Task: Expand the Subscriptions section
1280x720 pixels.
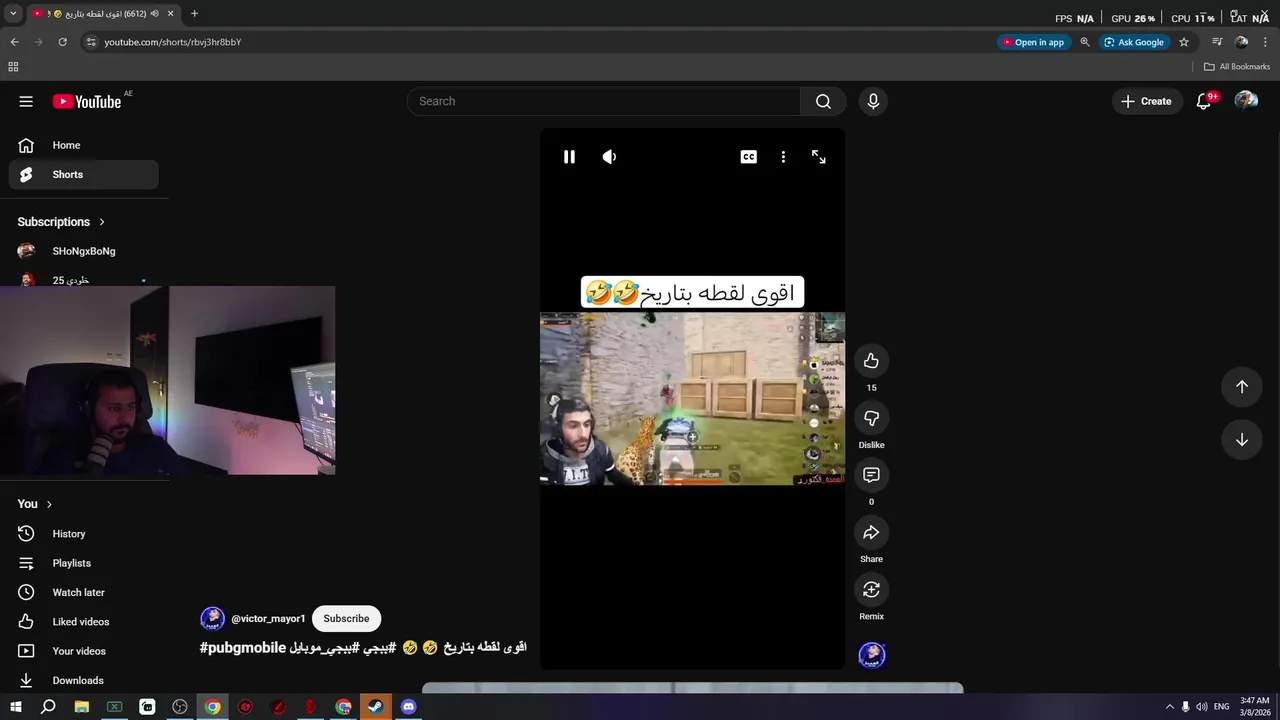Action: (61, 222)
